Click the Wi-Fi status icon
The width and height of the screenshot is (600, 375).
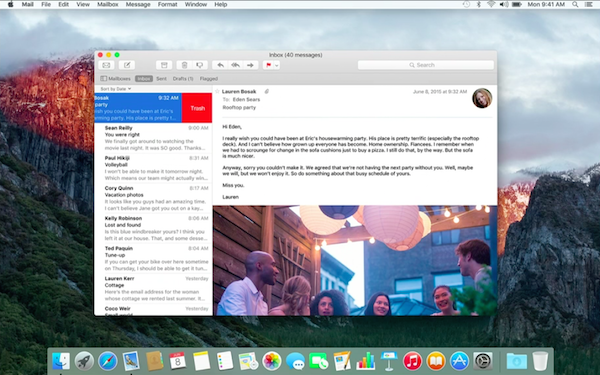(491, 5)
